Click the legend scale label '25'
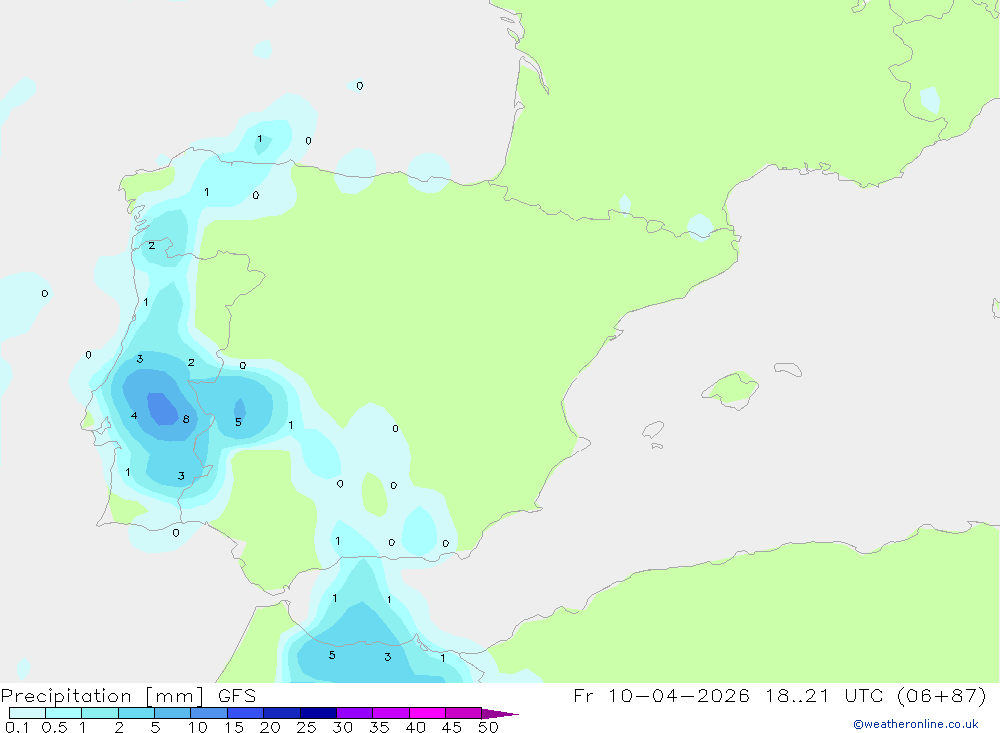Viewport: 1000px width, 733px height. (x=306, y=727)
